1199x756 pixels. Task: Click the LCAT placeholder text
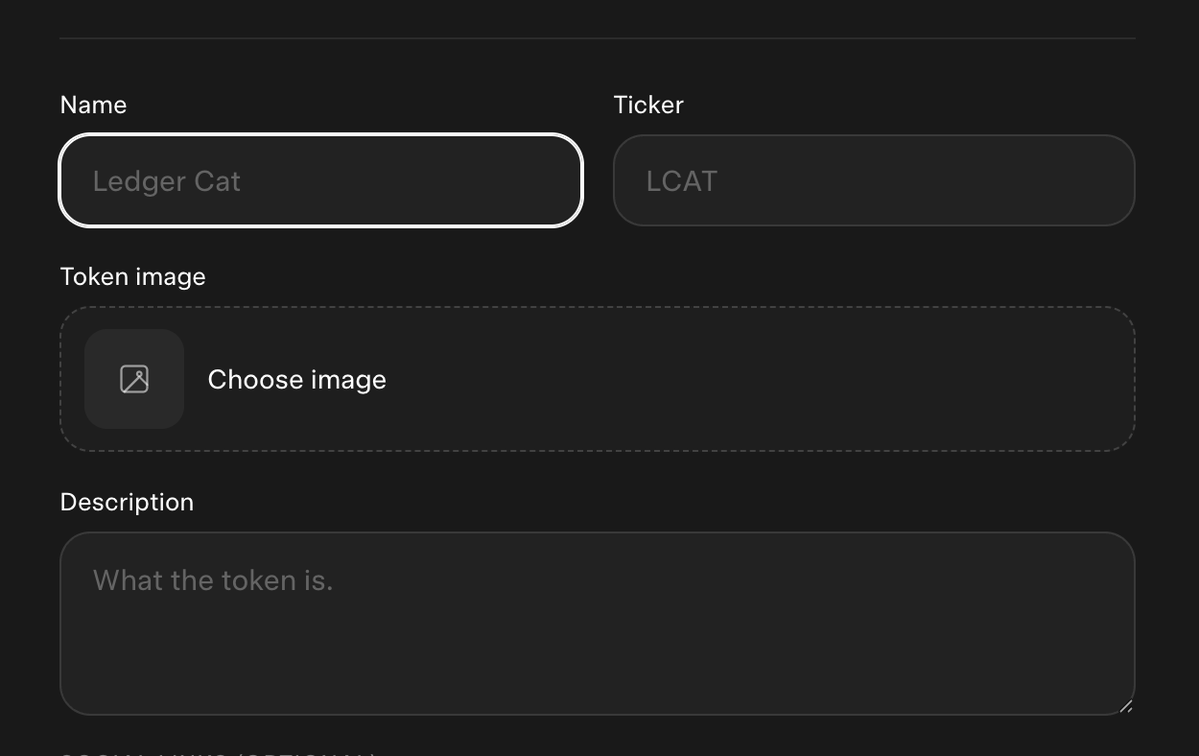pyautogui.click(x=681, y=181)
